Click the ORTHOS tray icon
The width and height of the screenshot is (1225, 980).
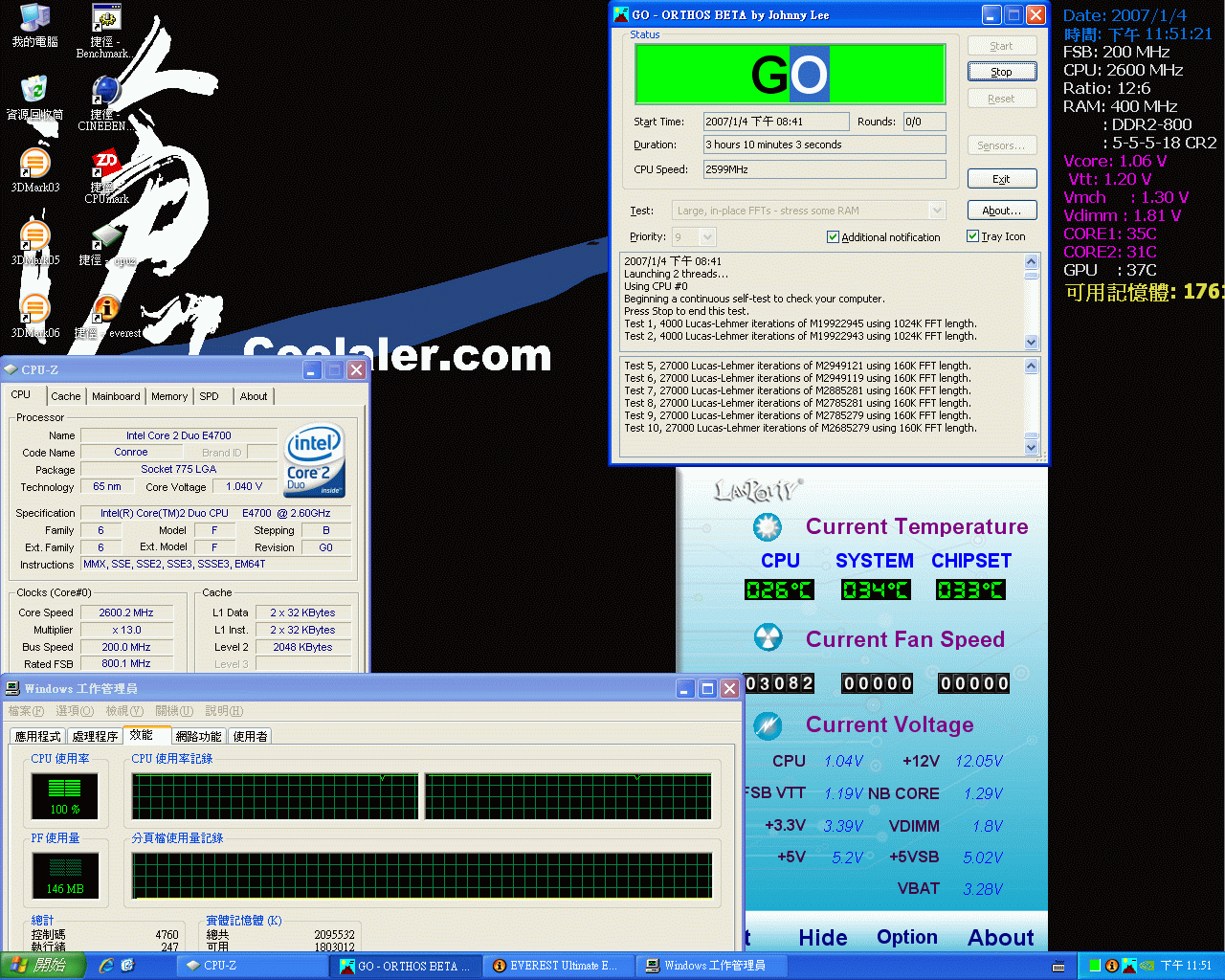click(x=1128, y=966)
